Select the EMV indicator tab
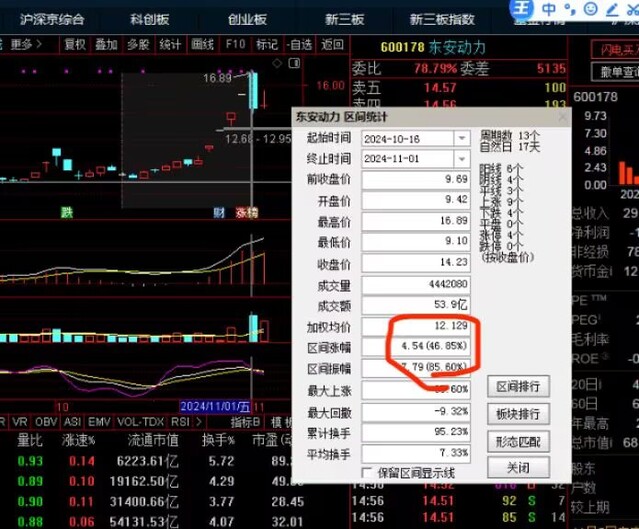This screenshot has width=639, height=529. [x=99, y=422]
